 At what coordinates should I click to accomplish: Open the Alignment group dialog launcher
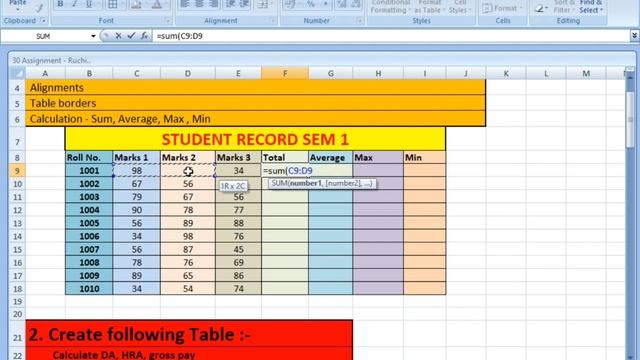[273, 20]
